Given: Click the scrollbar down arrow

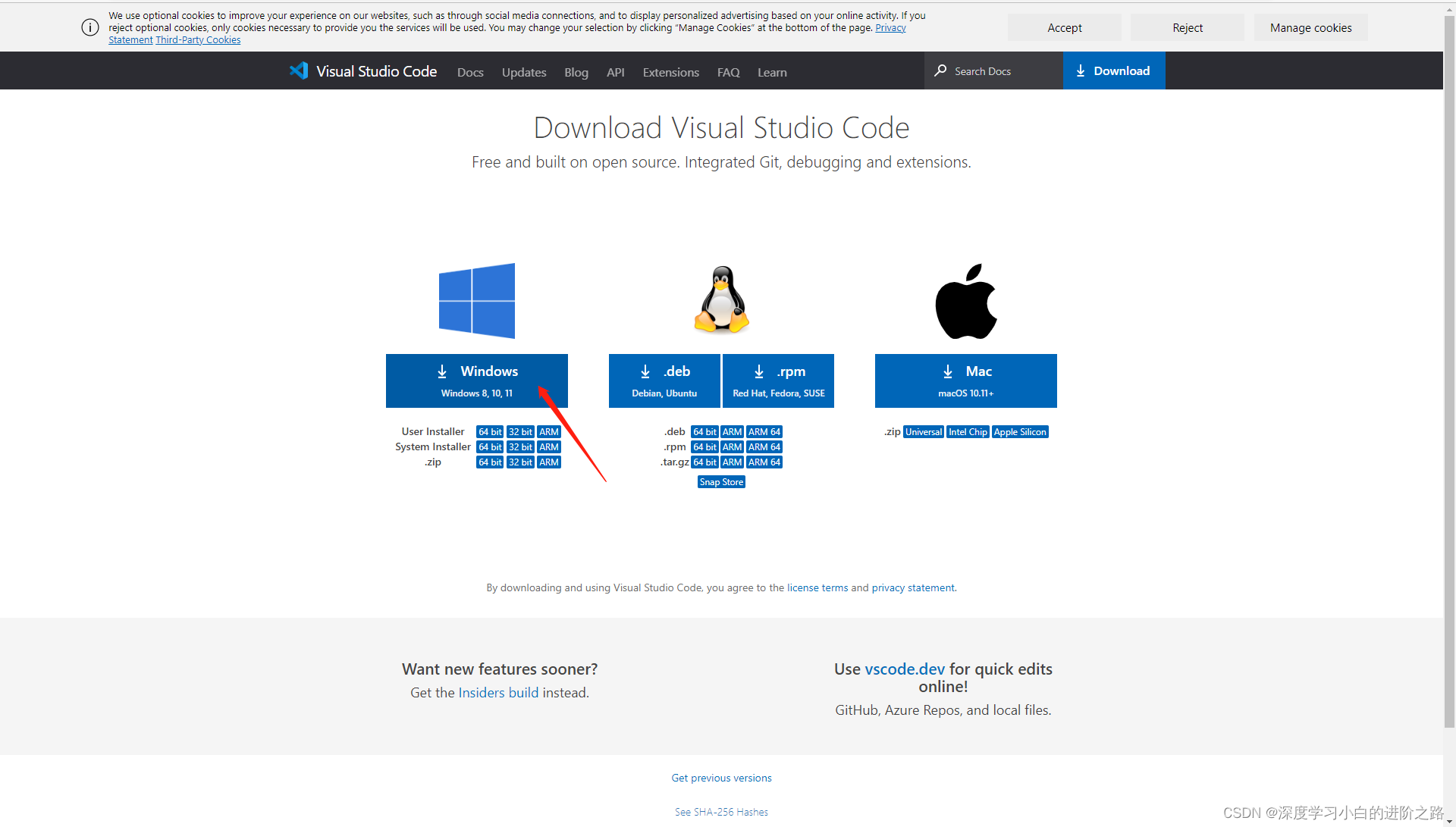Looking at the screenshot, I should click(x=1449, y=821).
